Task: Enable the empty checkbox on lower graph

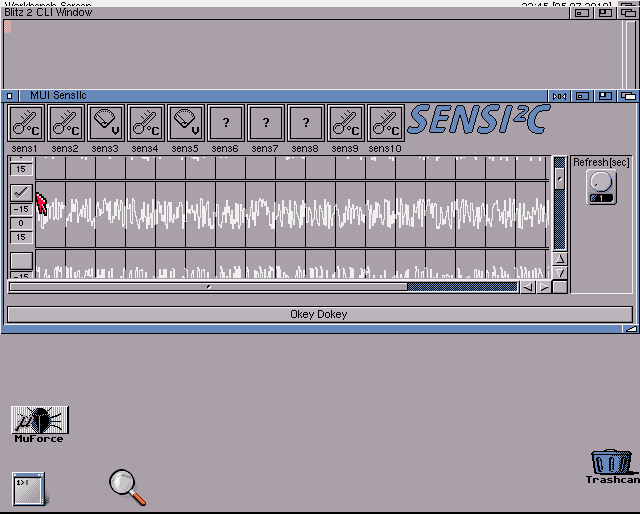Action: pos(21,261)
